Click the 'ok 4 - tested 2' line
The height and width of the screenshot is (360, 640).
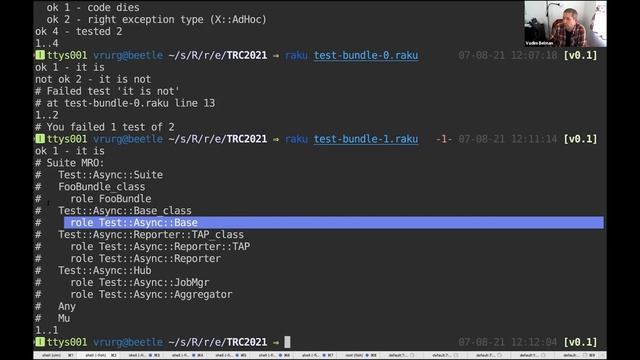coord(78,31)
